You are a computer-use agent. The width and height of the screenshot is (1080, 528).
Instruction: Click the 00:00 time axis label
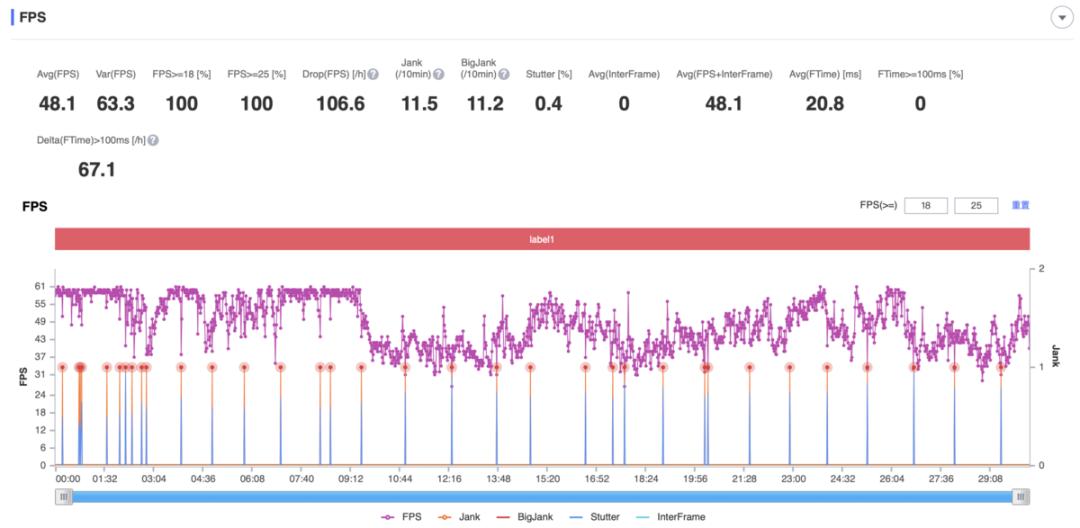point(68,478)
